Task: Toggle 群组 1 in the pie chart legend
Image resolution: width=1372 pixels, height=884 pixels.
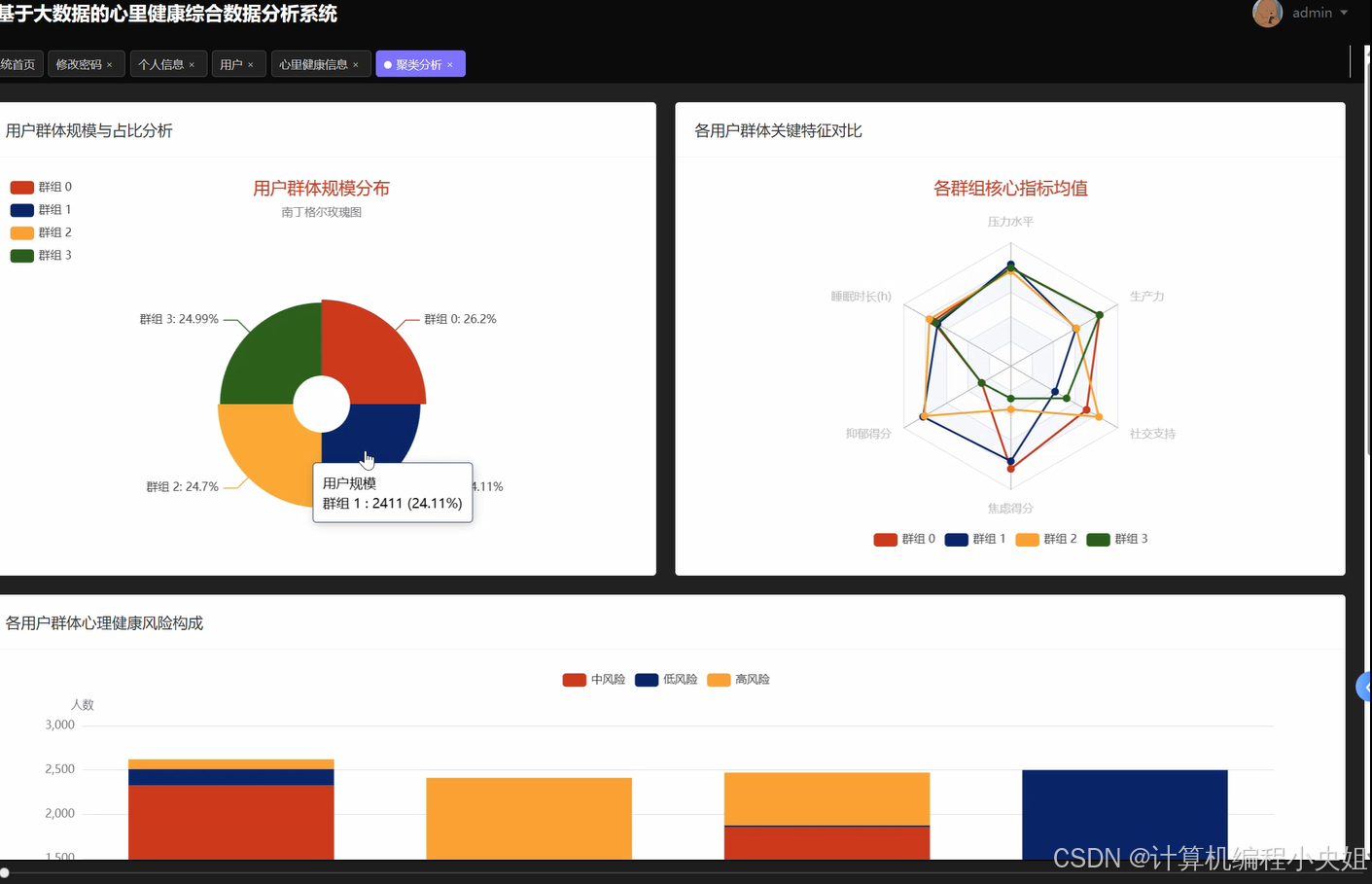Action: (x=41, y=210)
